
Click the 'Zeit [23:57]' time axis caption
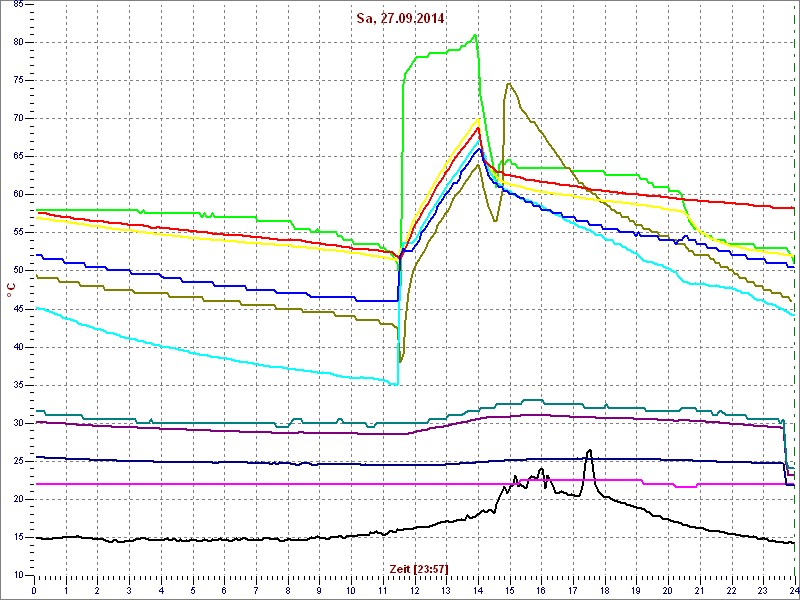pyautogui.click(x=419, y=568)
